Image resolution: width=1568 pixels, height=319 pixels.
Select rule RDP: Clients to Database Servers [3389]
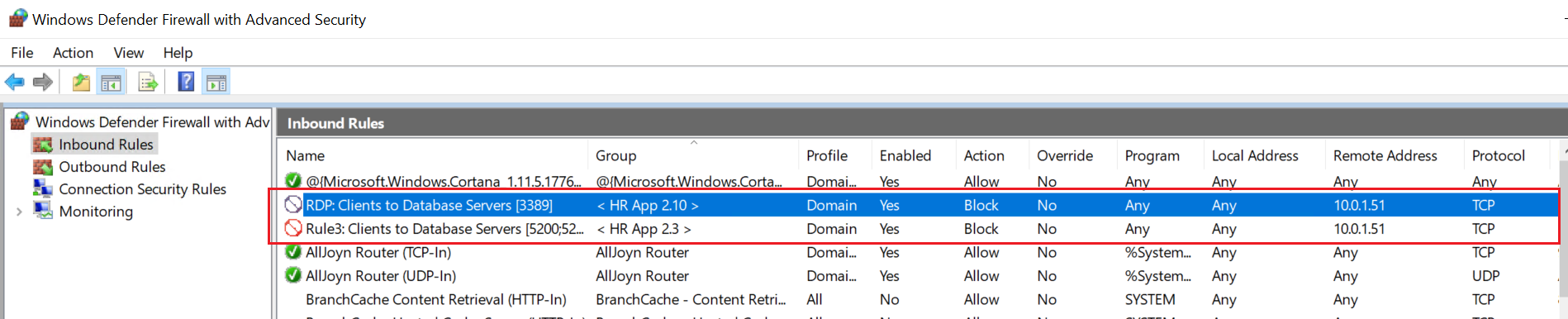pyautogui.click(x=430, y=205)
